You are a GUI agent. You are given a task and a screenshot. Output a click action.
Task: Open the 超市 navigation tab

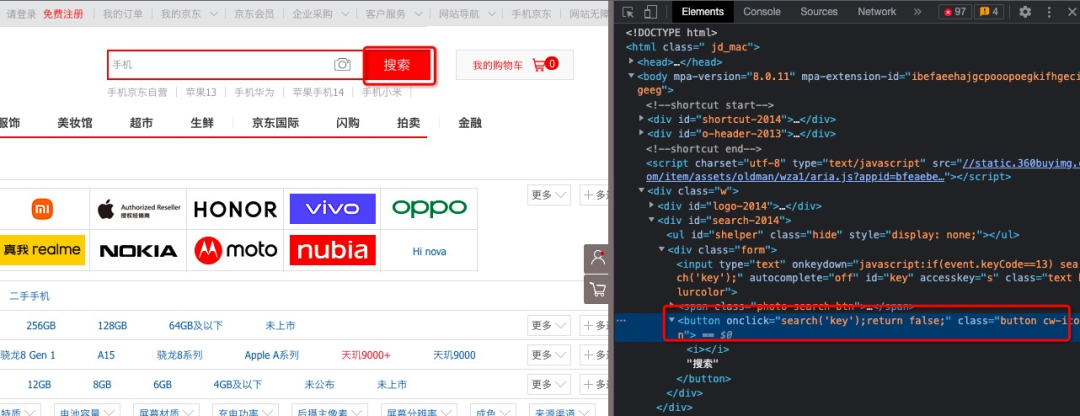(141, 123)
